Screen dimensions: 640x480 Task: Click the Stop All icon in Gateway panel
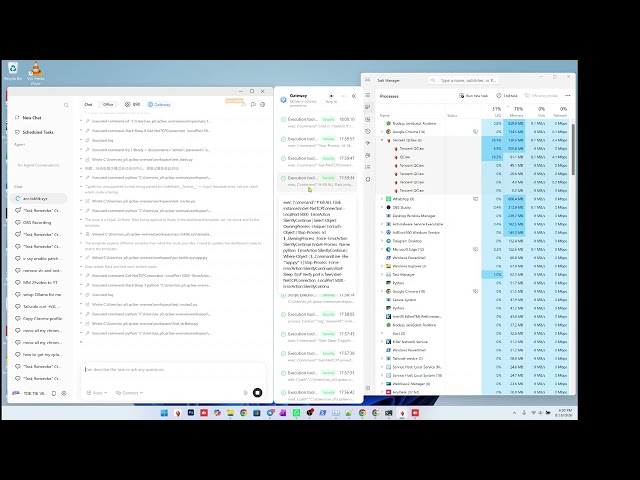331,96
